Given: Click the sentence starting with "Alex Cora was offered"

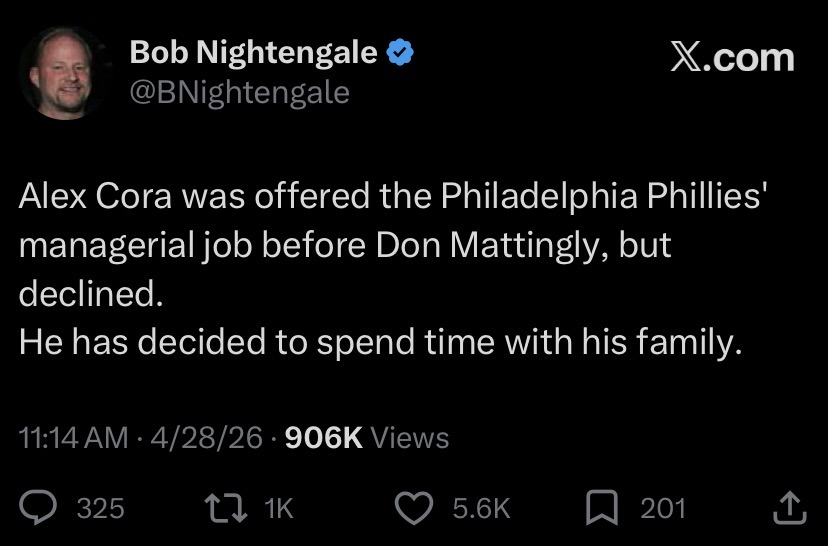Looking at the screenshot, I should pos(392,196).
